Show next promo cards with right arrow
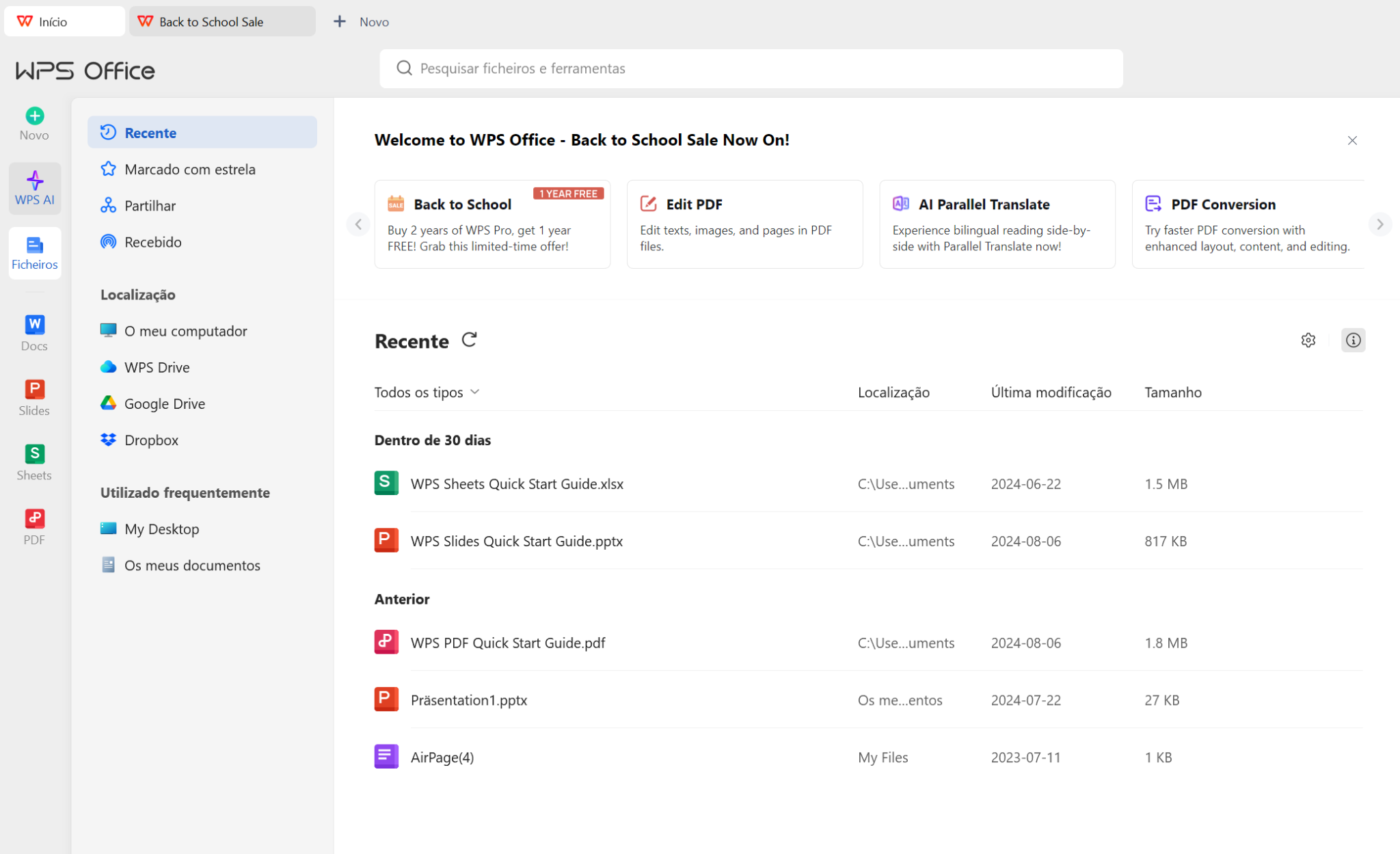The width and height of the screenshot is (1400, 854). (x=1379, y=224)
